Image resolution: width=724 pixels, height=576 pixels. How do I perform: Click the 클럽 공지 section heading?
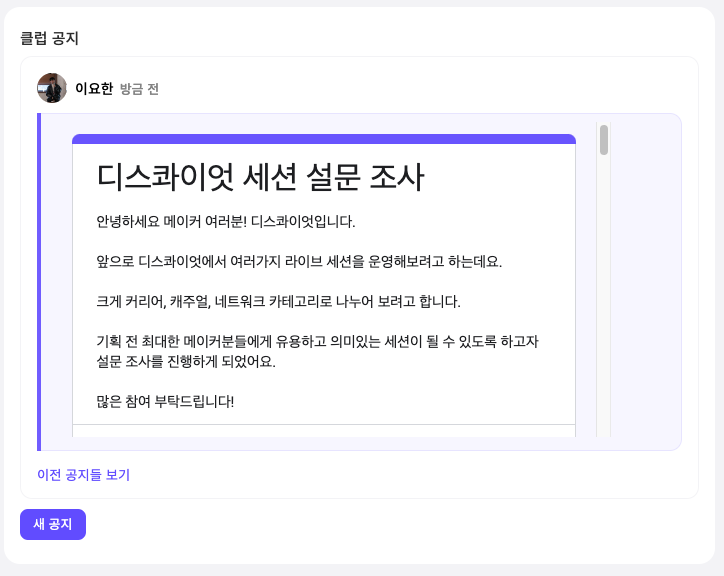point(49,38)
